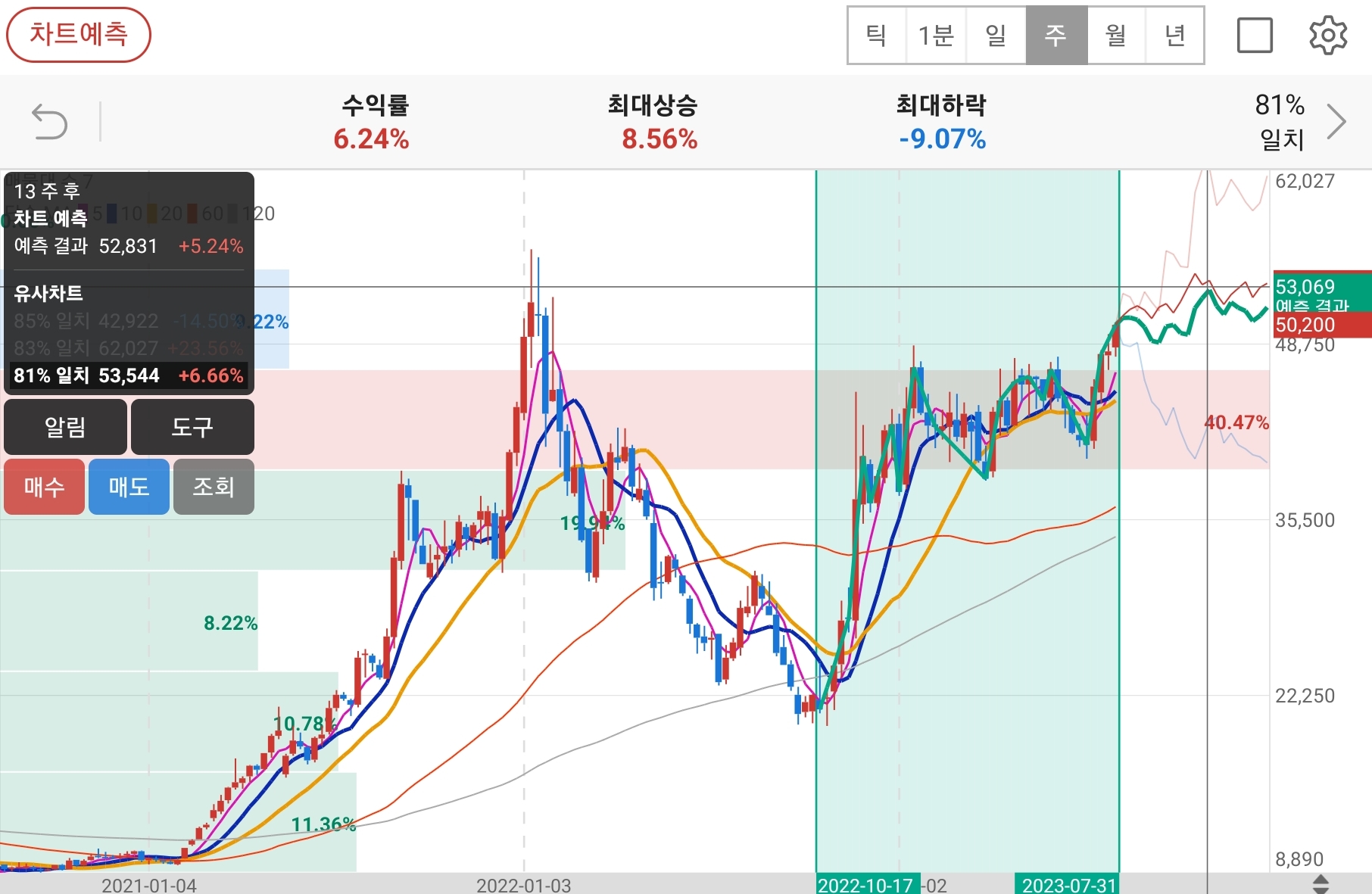Image resolution: width=1372 pixels, height=894 pixels.
Task: Switch to the 년 yearly chart tab
Action: coord(1174,36)
